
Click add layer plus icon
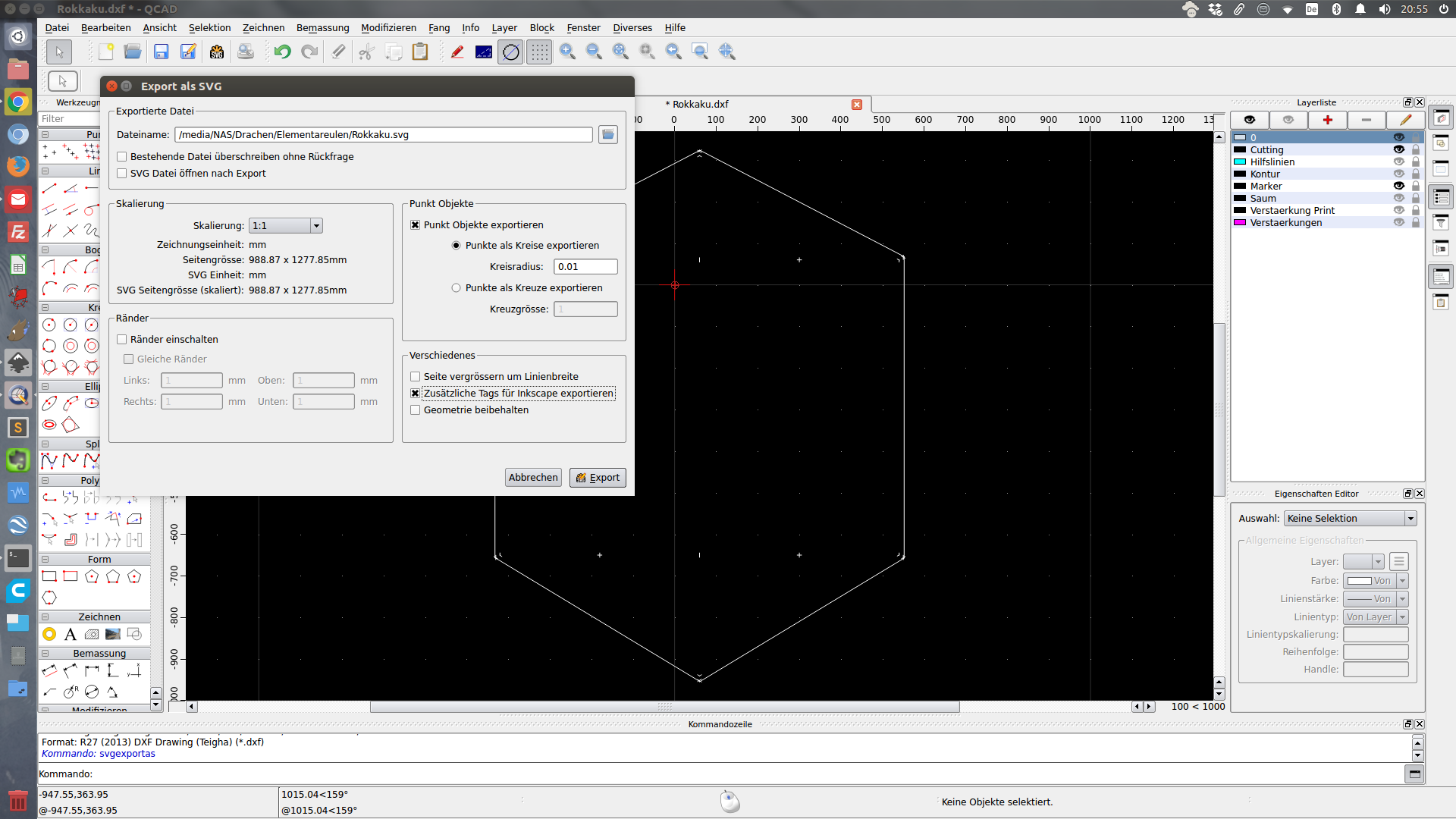pos(1327,120)
